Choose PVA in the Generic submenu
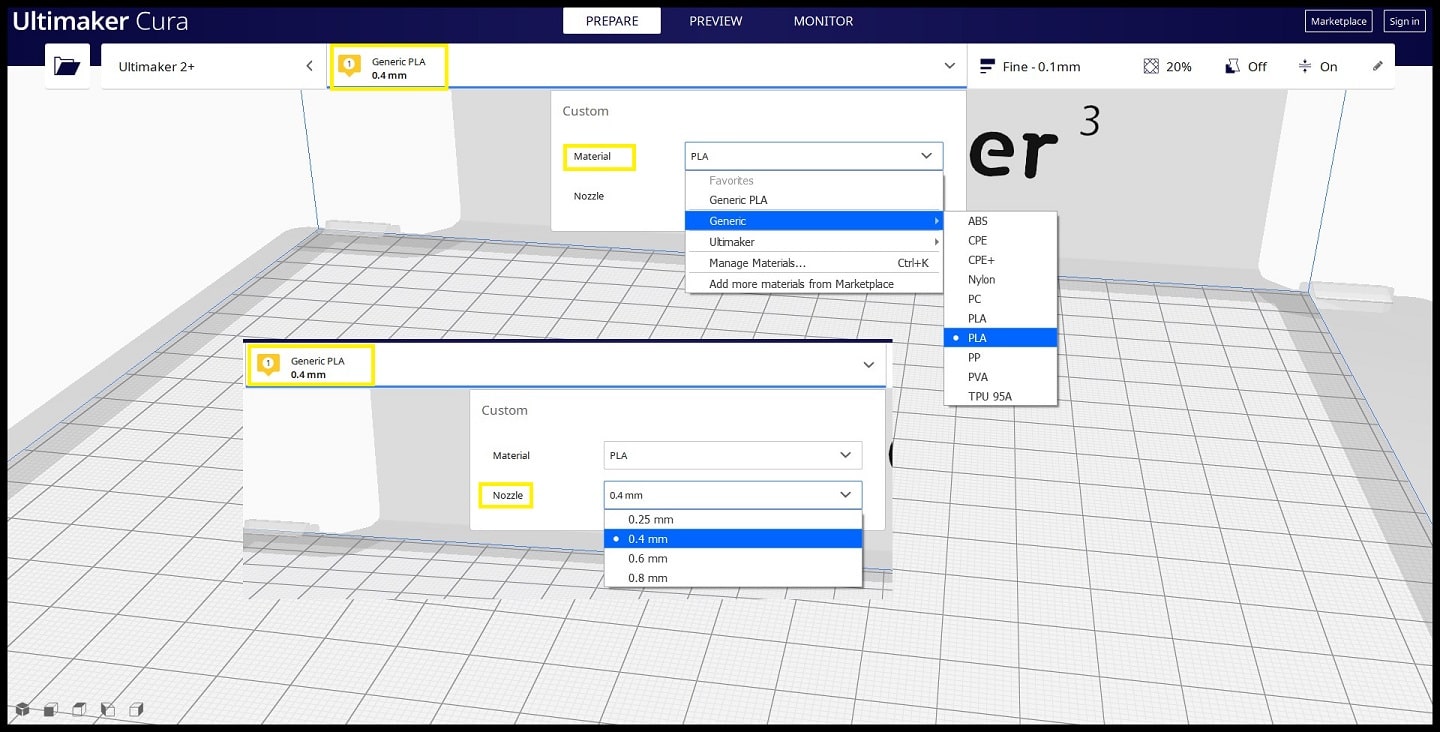This screenshot has width=1440, height=732. click(1000, 377)
